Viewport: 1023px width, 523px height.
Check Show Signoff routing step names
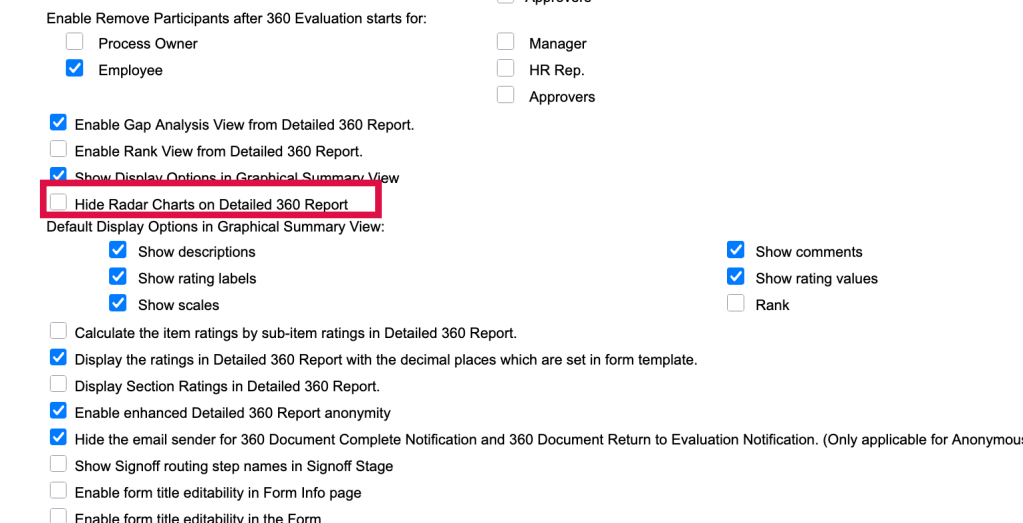pyautogui.click(x=58, y=465)
